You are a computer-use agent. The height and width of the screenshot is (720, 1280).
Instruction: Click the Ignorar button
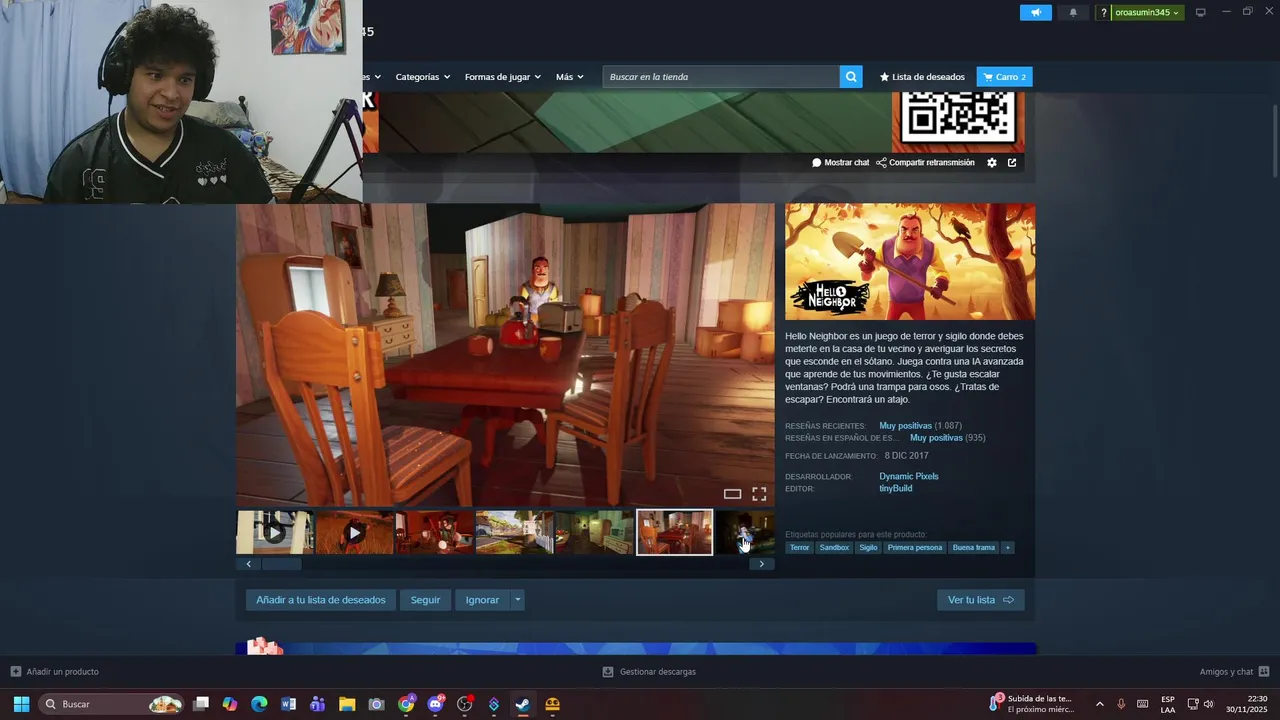482,600
